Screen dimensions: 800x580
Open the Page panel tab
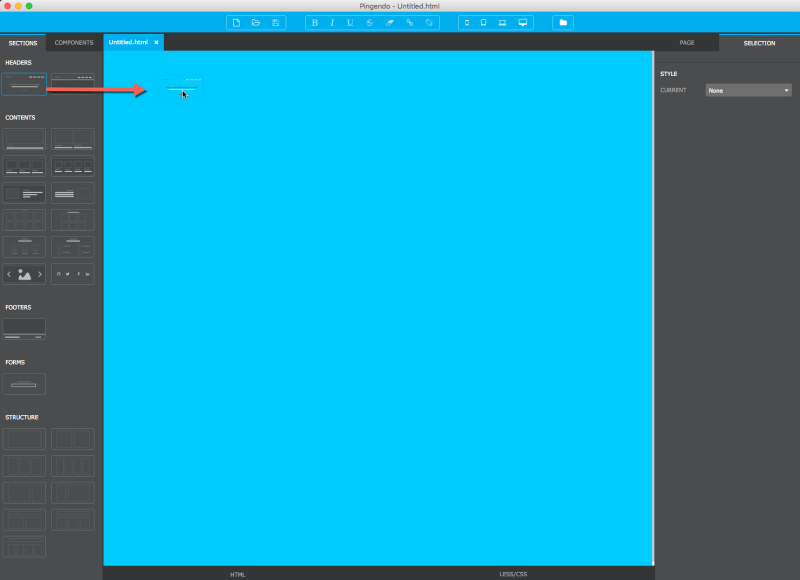point(687,43)
